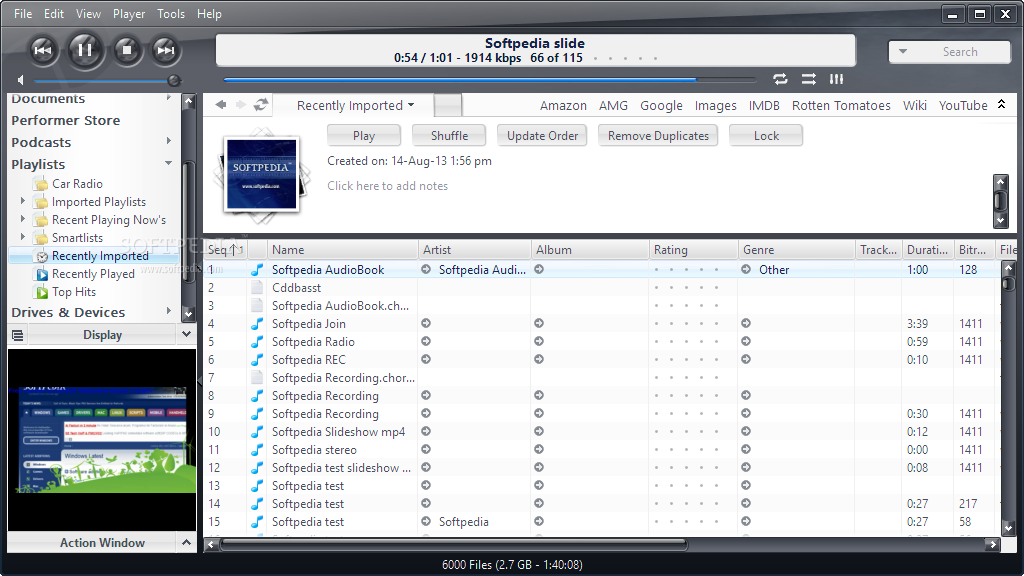
Task: Open the Rotten Tomatoes link
Action: (x=841, y=106)
